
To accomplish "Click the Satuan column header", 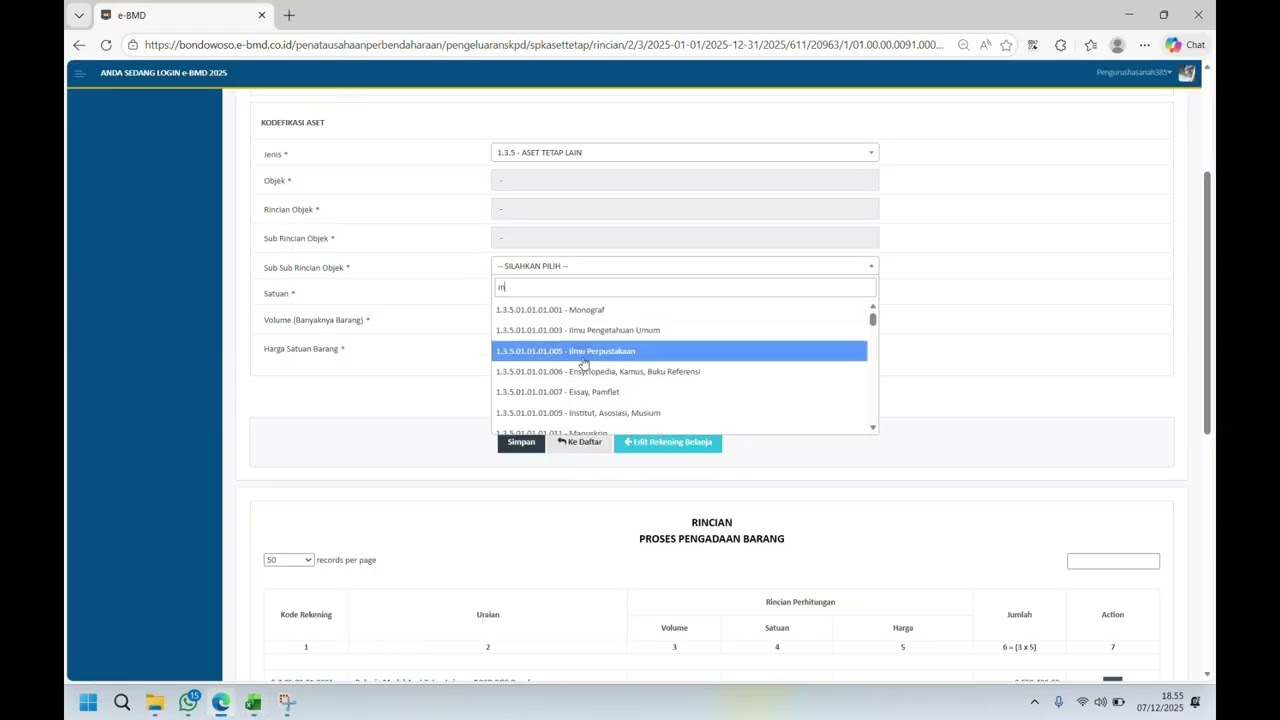I will (x=777, y=628).
